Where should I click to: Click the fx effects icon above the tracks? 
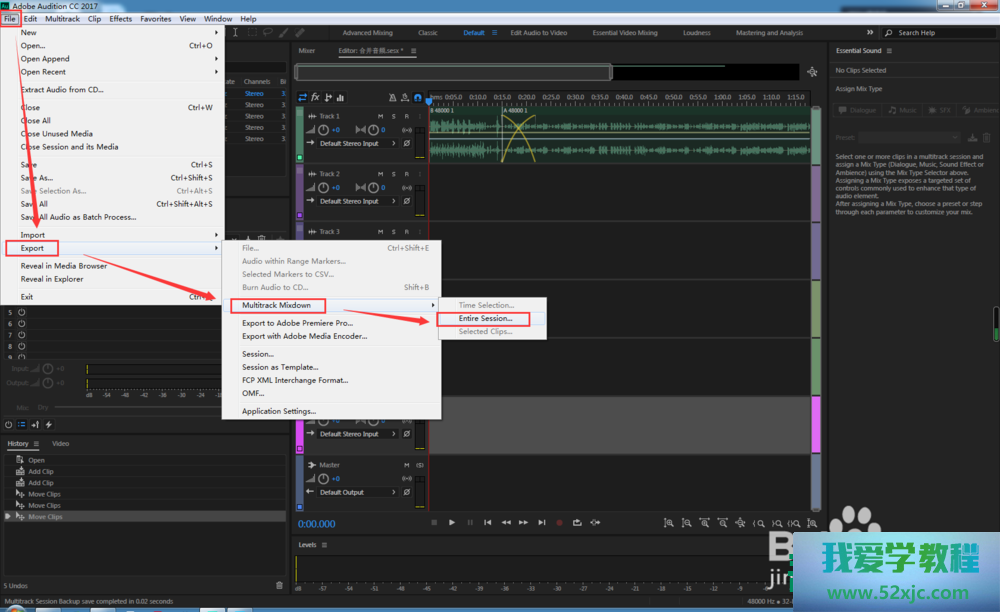click(x=315, y=97)
